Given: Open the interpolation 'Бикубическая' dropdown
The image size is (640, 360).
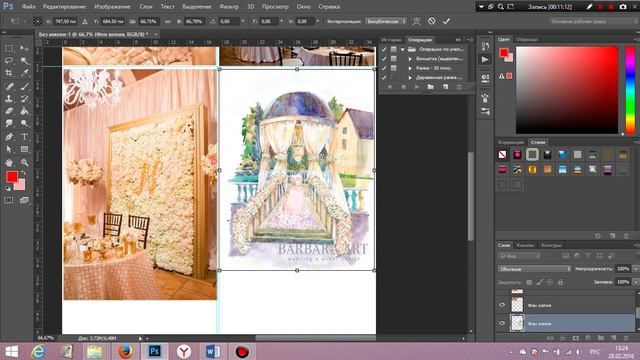Looking at the screenshot, I should (386, 21).
